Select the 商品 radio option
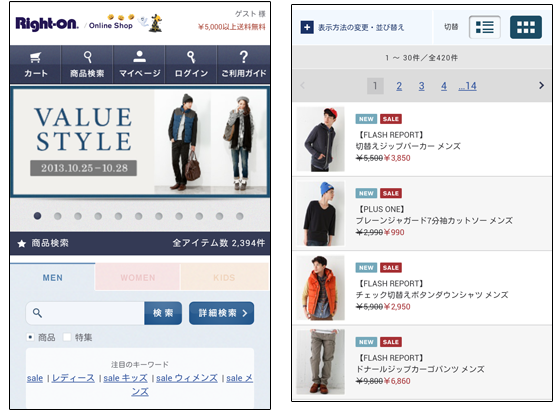The image size is (560, 410). 30,337
